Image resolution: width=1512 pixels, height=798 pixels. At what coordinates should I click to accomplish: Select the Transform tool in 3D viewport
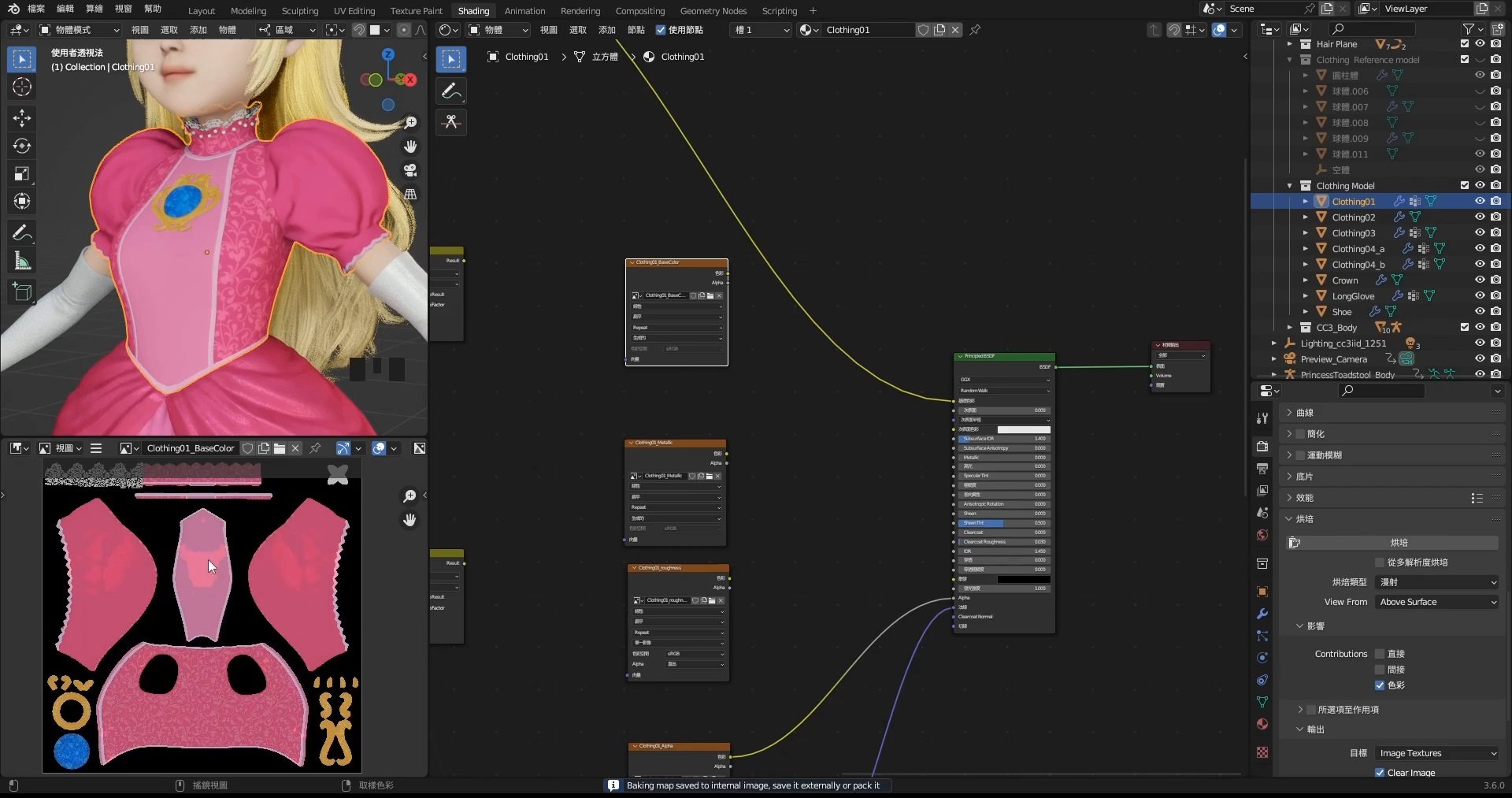tap(22, 201)
